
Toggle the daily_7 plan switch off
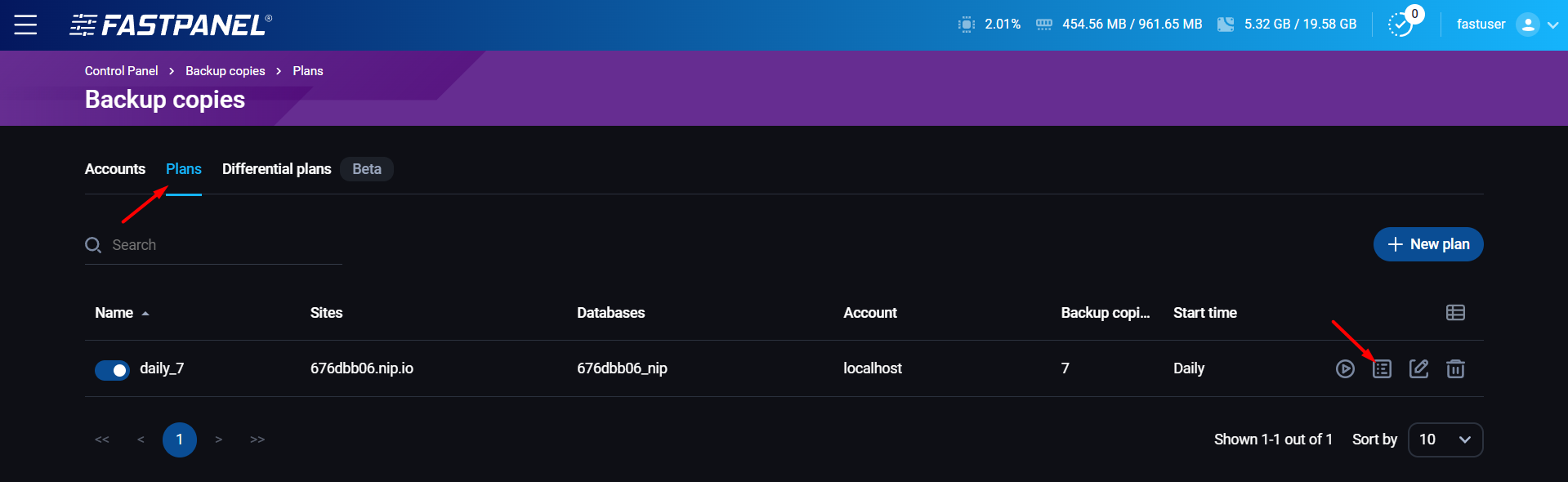pyautogui.click(x=112, y=370)
